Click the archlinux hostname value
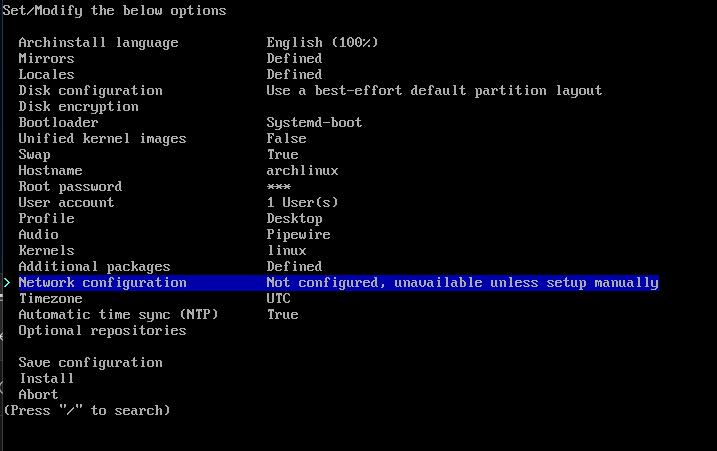This screenshot has height=451, width=717. pos(302,171)
